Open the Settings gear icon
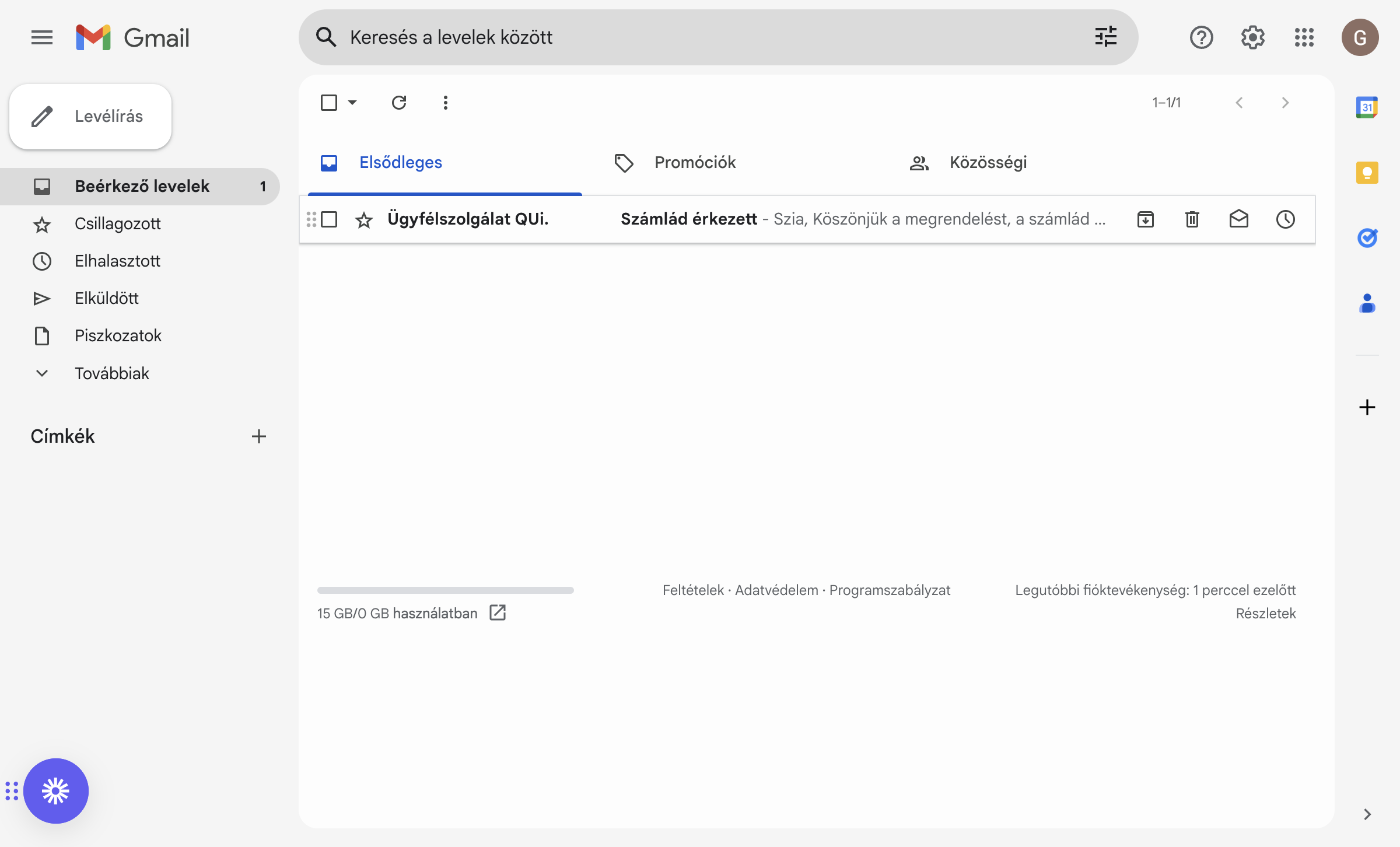This screenshot has width=1400, height=847. click(x=1252, y=37)
